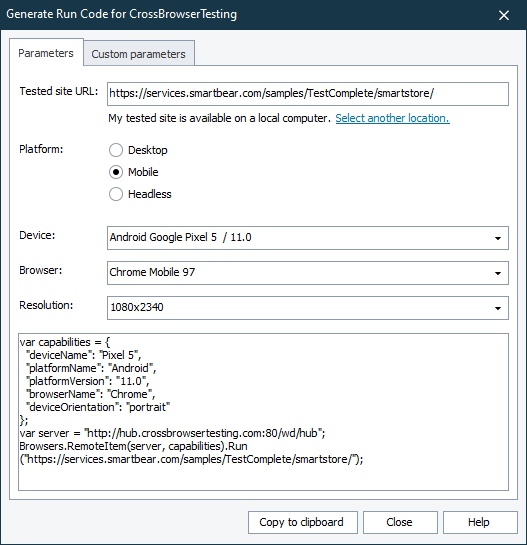The width and height of the screenshot is (527, 545).
Task: Follow the Select another location link
Action: pyautogui.click(x=392, y=118)
